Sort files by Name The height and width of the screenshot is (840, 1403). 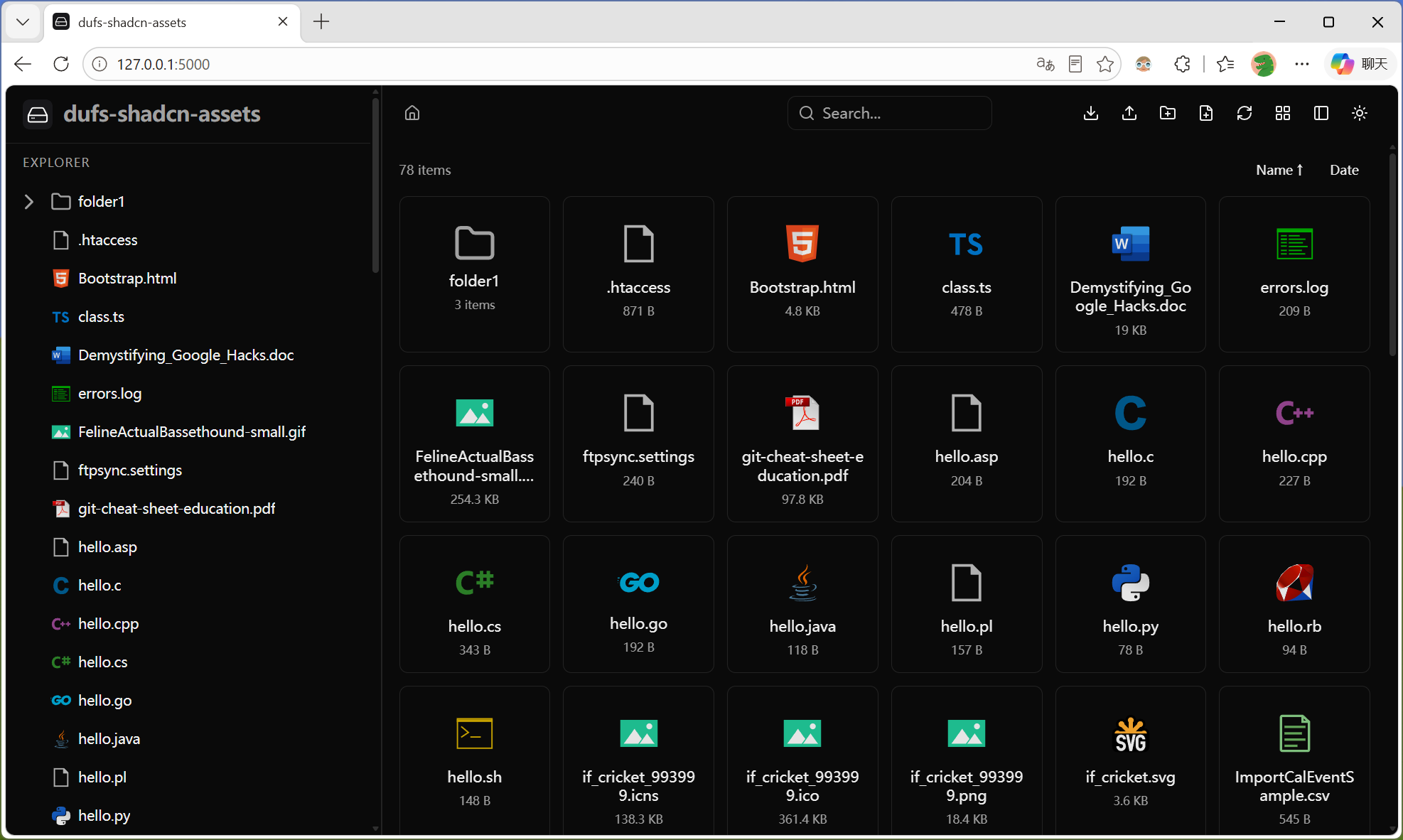(1279, 170)
